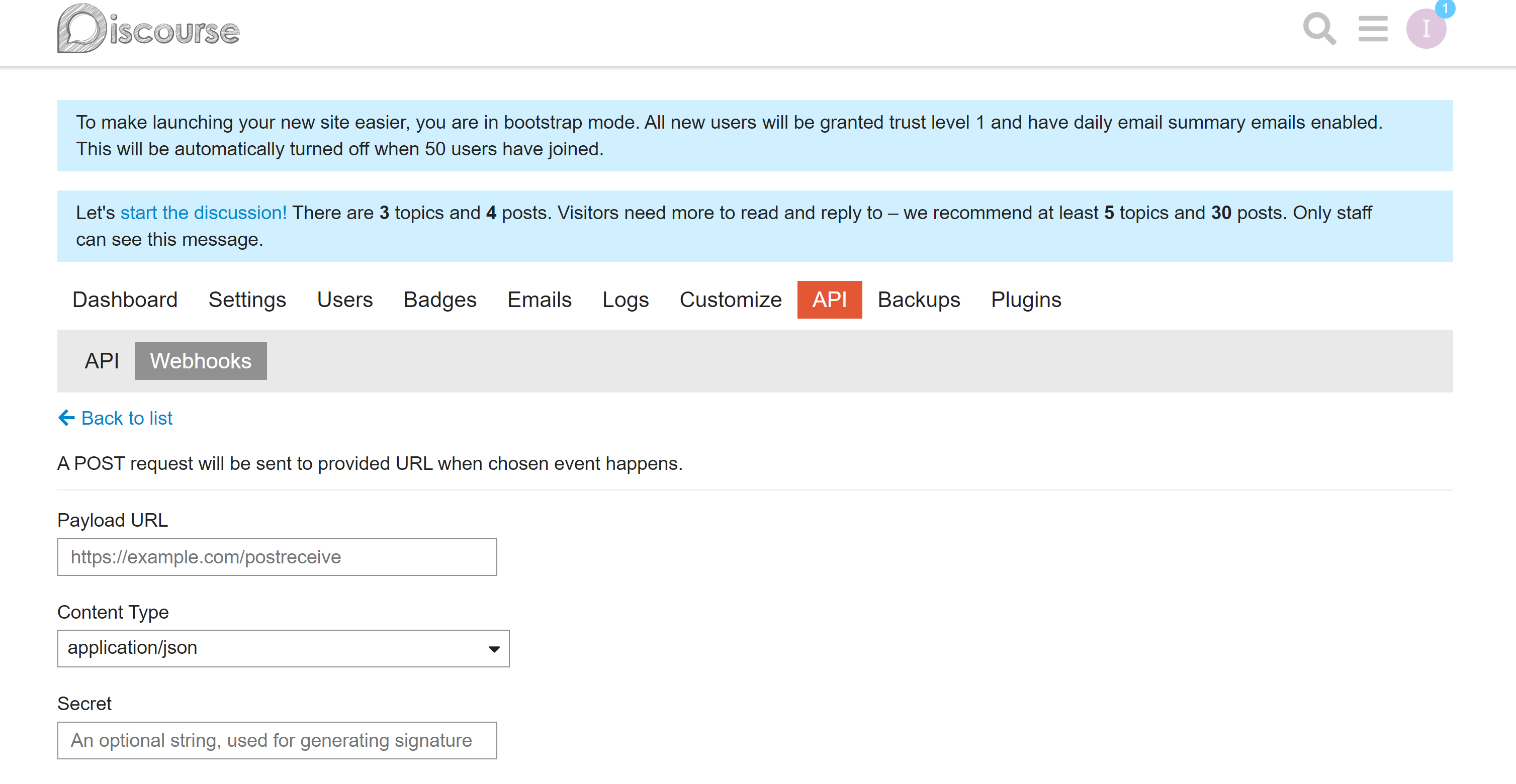
Task: Open the search magnifier icon
Action: [1319, 29]
